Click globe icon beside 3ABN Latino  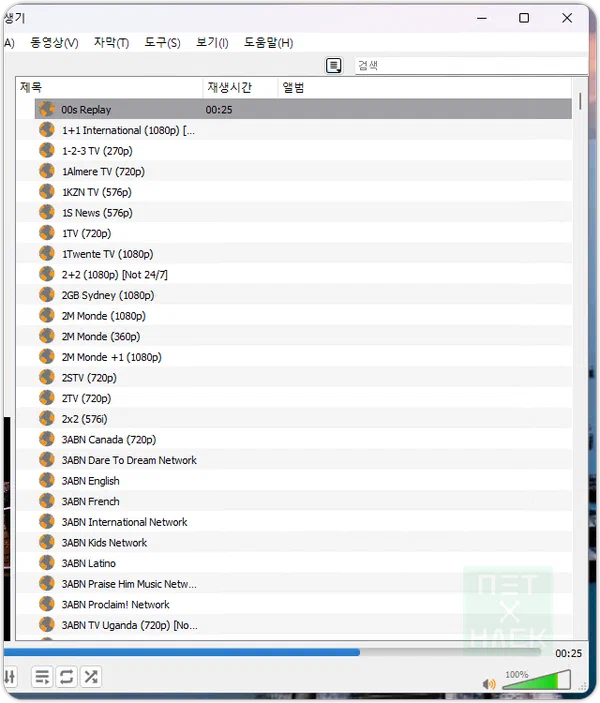[x=47, y=563]
